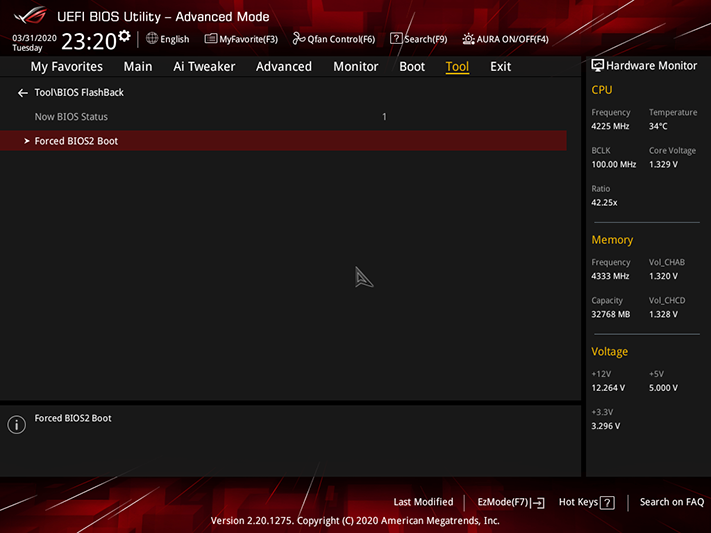Click the CPU section heading
Viewport: 711px width, 533px height.
(x=602, y=90)
